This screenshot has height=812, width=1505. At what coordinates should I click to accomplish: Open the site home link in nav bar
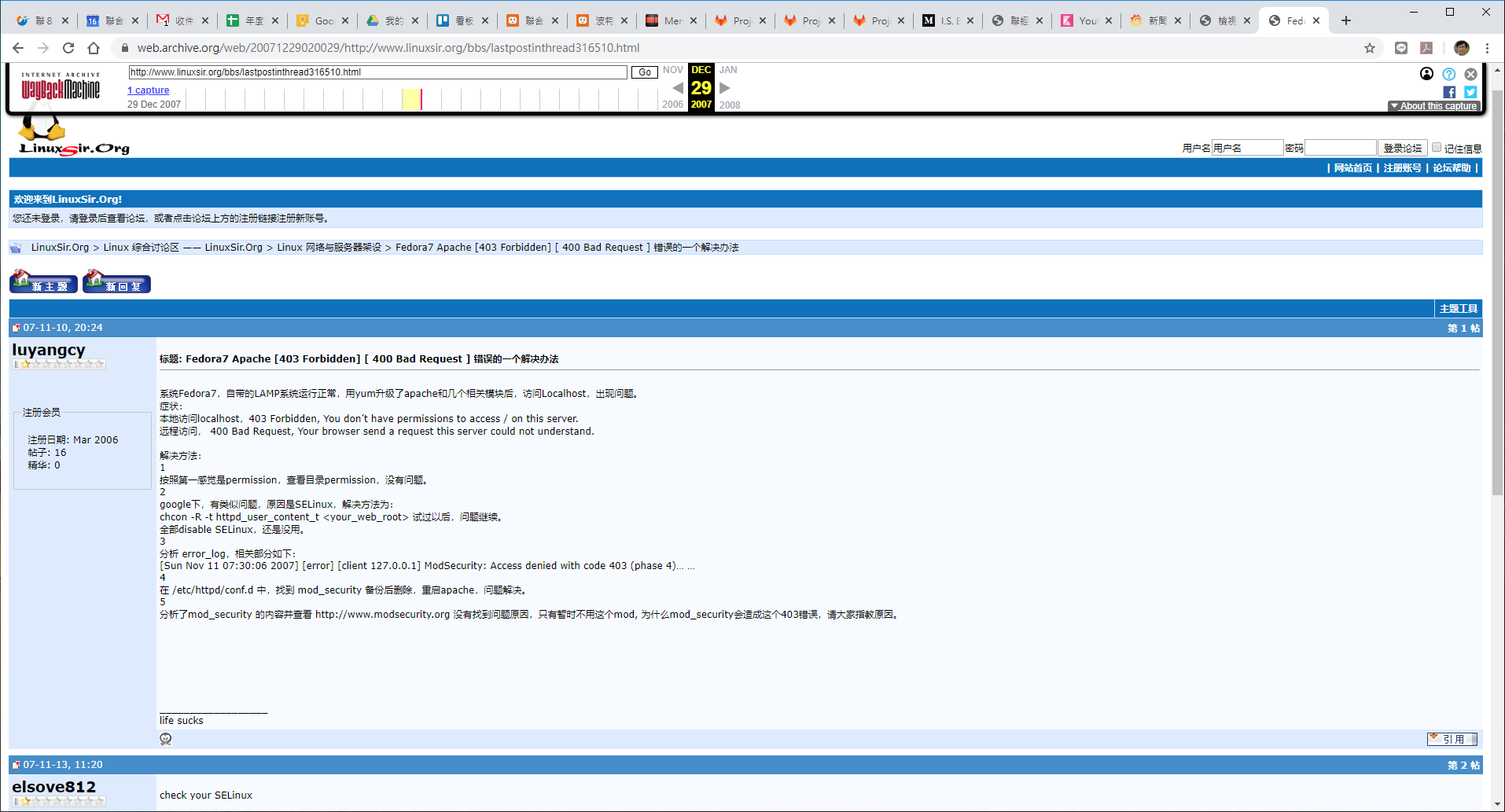1352,168
